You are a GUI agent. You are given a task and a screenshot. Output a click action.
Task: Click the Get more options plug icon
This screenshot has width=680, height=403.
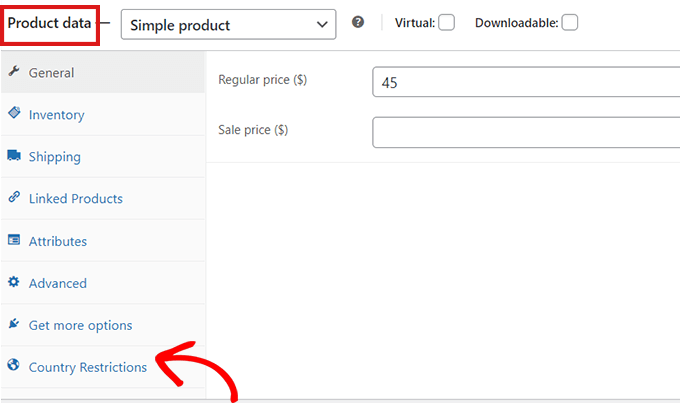click(14, 324)
